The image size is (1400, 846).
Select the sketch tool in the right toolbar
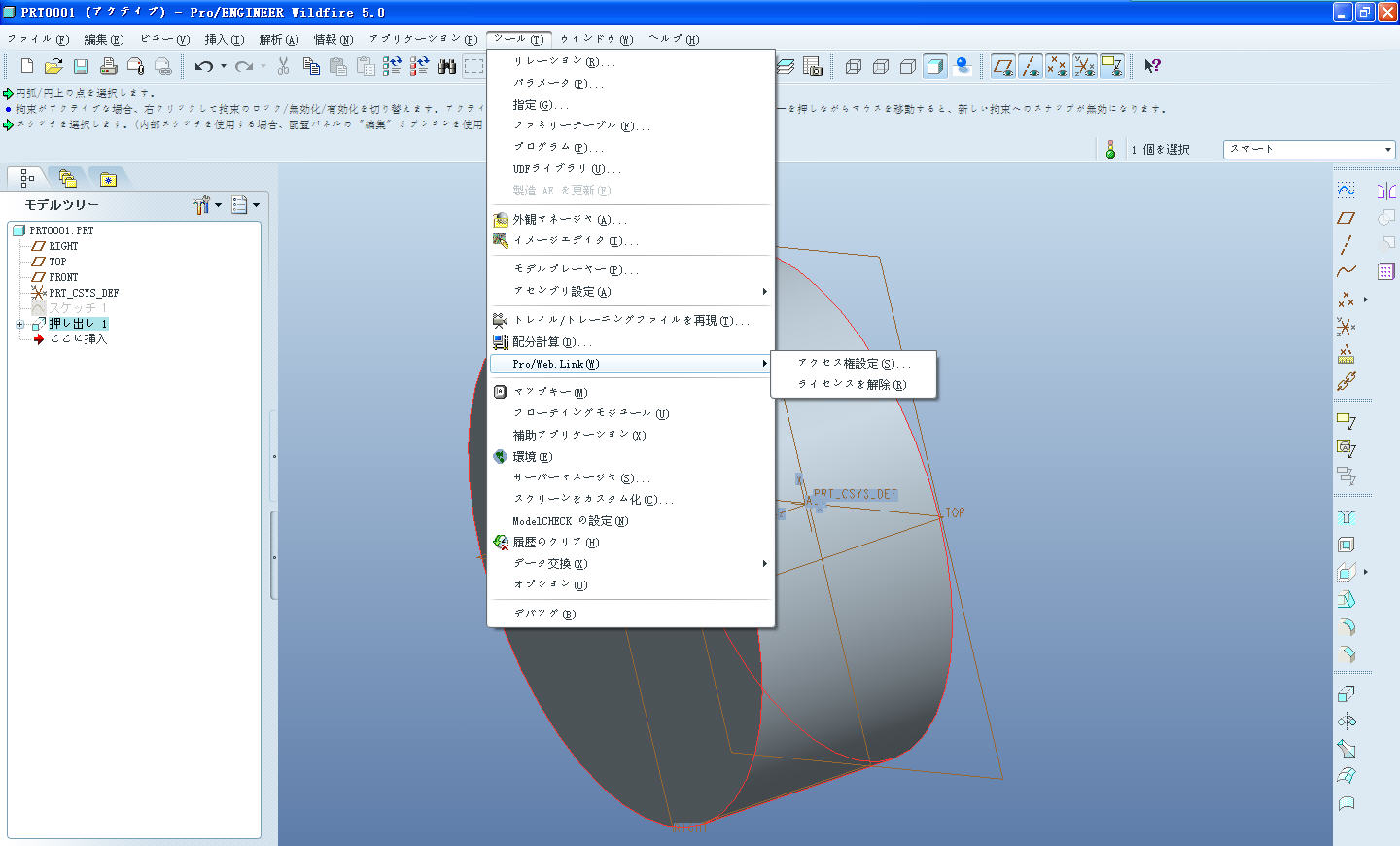[1347, 191]
